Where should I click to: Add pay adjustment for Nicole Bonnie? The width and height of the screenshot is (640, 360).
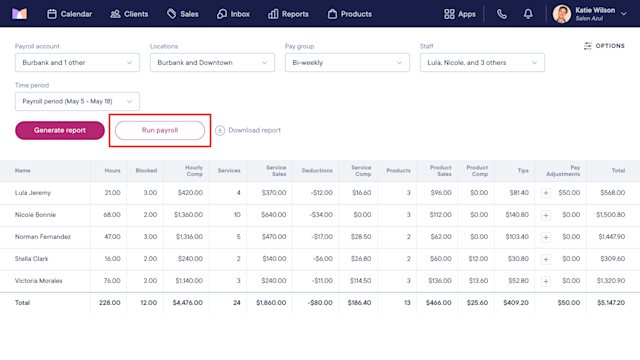(546, 215)
